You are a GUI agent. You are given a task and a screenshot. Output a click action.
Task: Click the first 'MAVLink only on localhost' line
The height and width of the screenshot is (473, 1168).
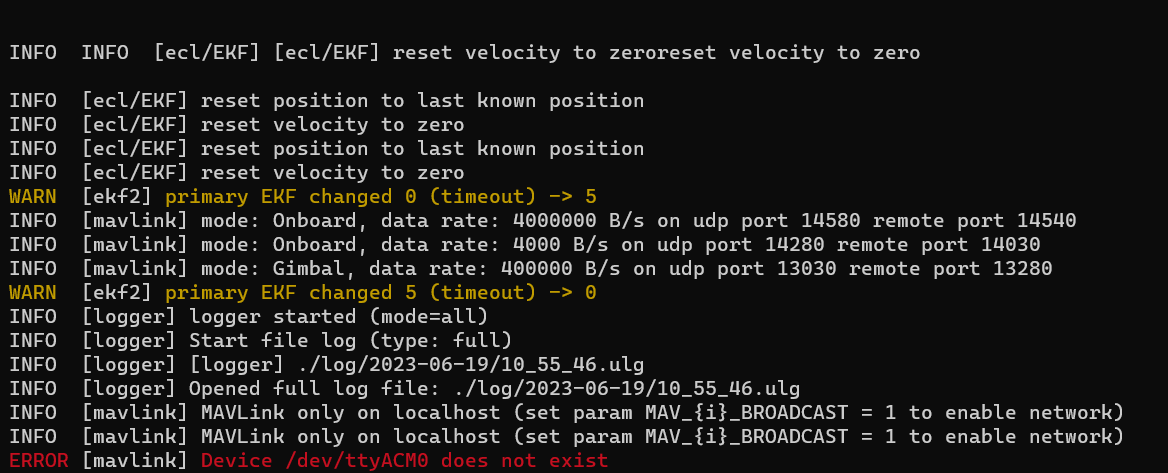566,412
